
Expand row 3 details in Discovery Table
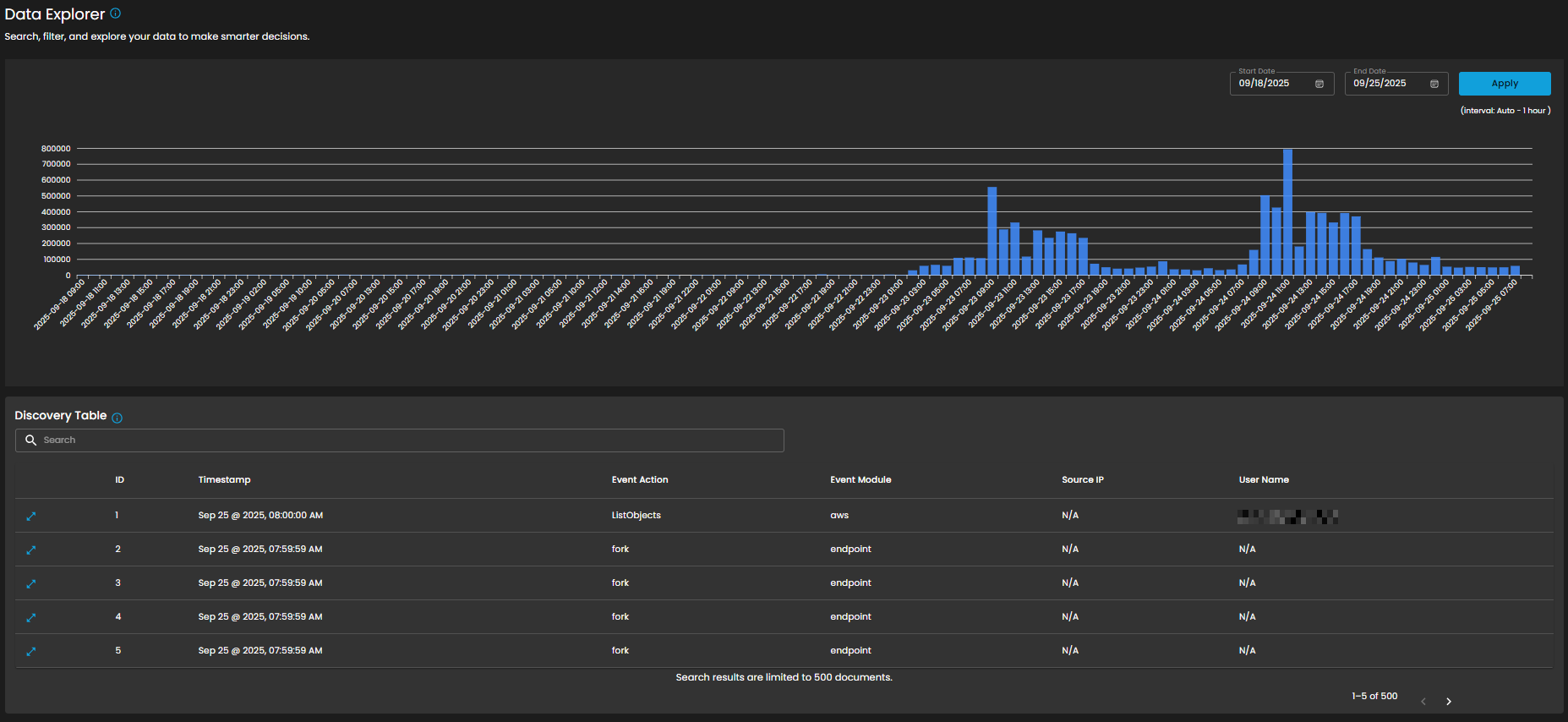pos(31,583)
